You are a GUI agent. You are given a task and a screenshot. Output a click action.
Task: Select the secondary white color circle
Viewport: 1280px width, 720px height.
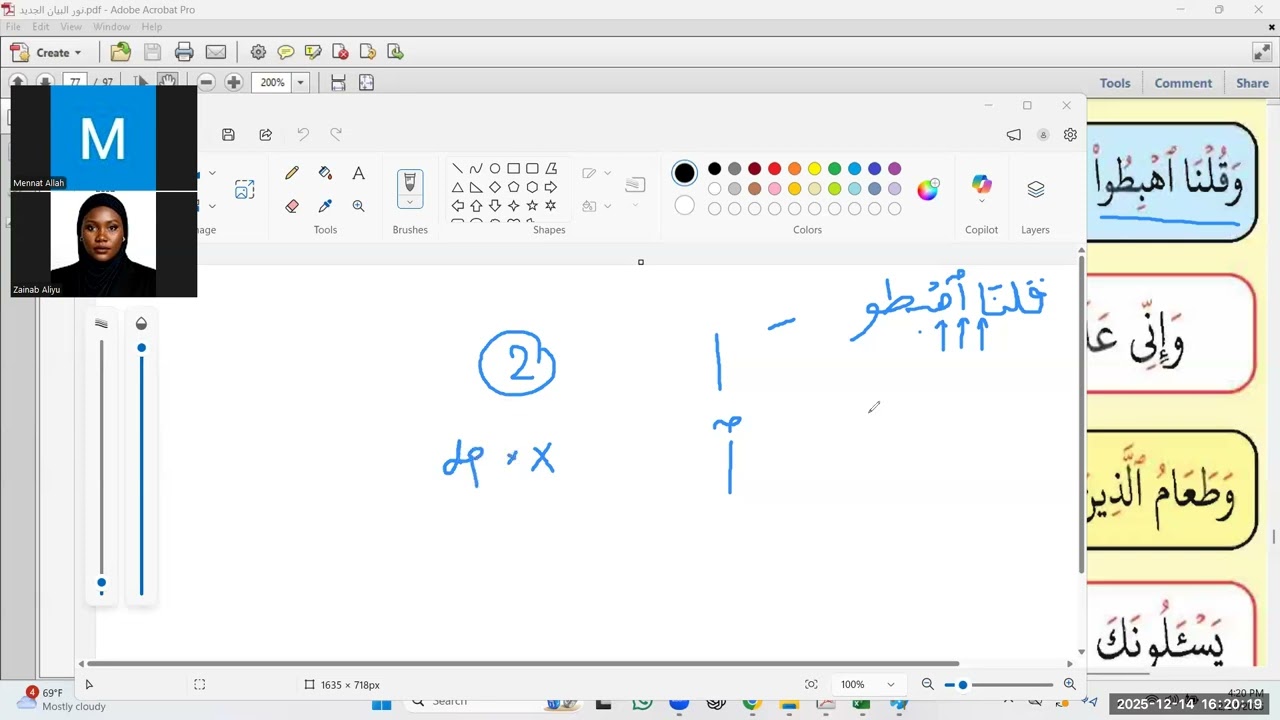(684, 205)
